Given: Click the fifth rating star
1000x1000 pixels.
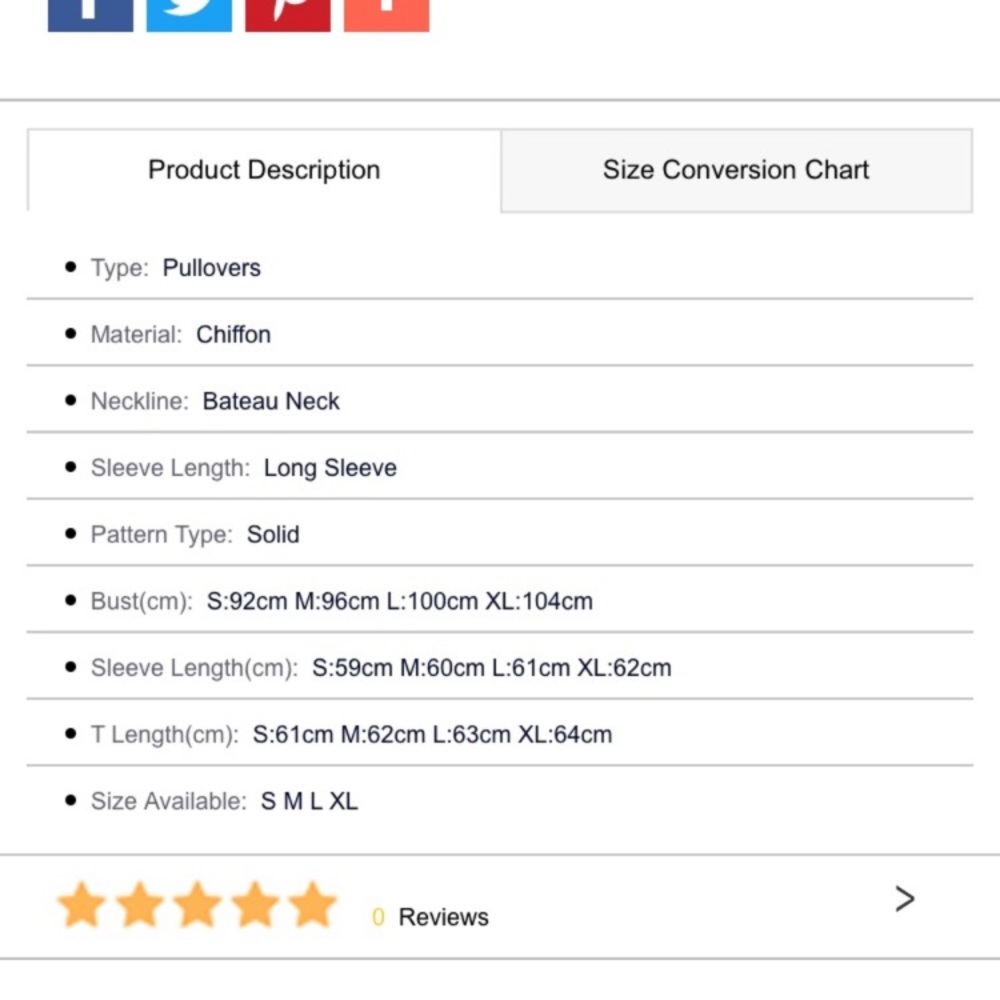Looking at the screenshot, I should 313,905.
